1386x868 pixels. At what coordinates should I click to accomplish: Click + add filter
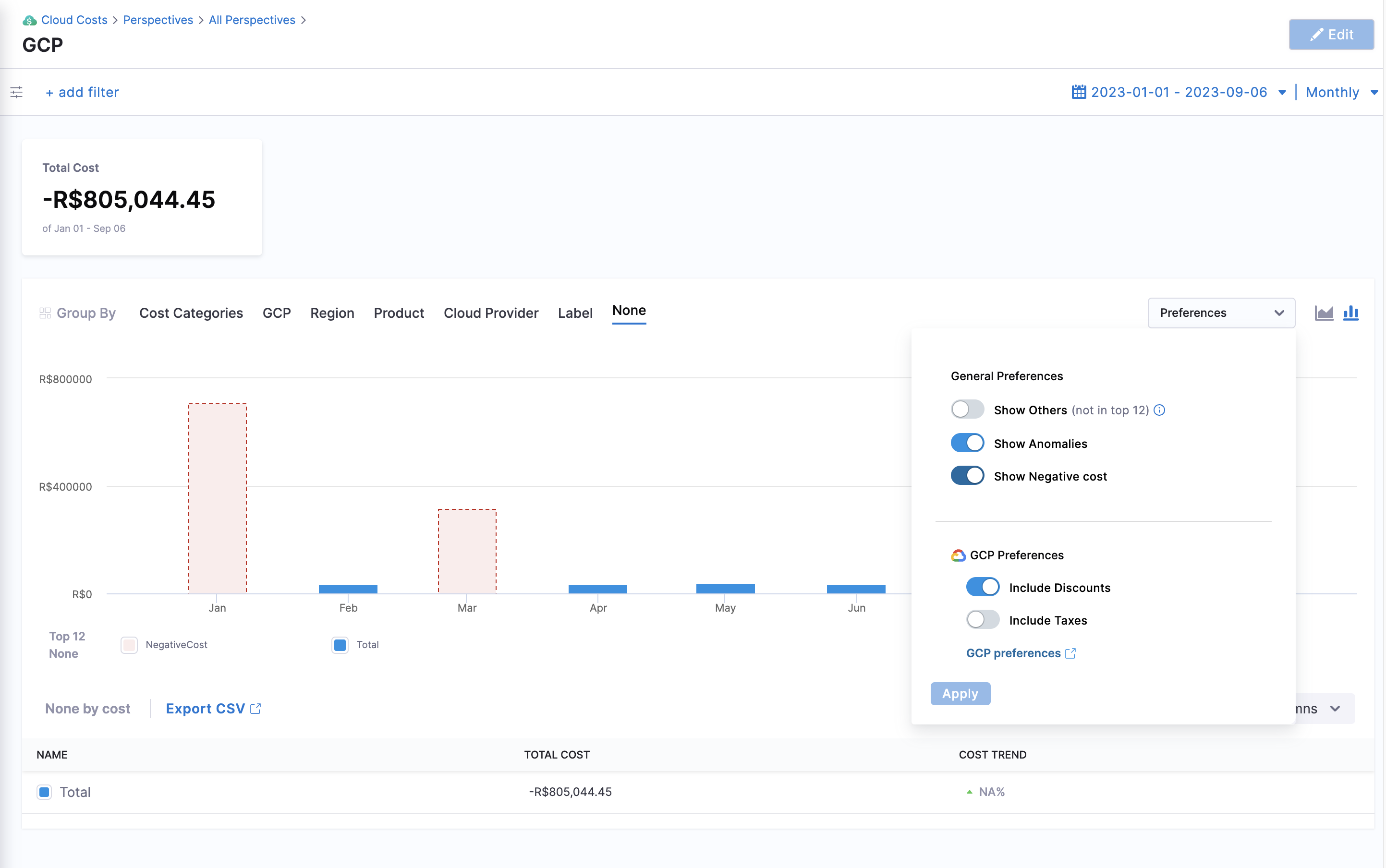coord(82,92)
